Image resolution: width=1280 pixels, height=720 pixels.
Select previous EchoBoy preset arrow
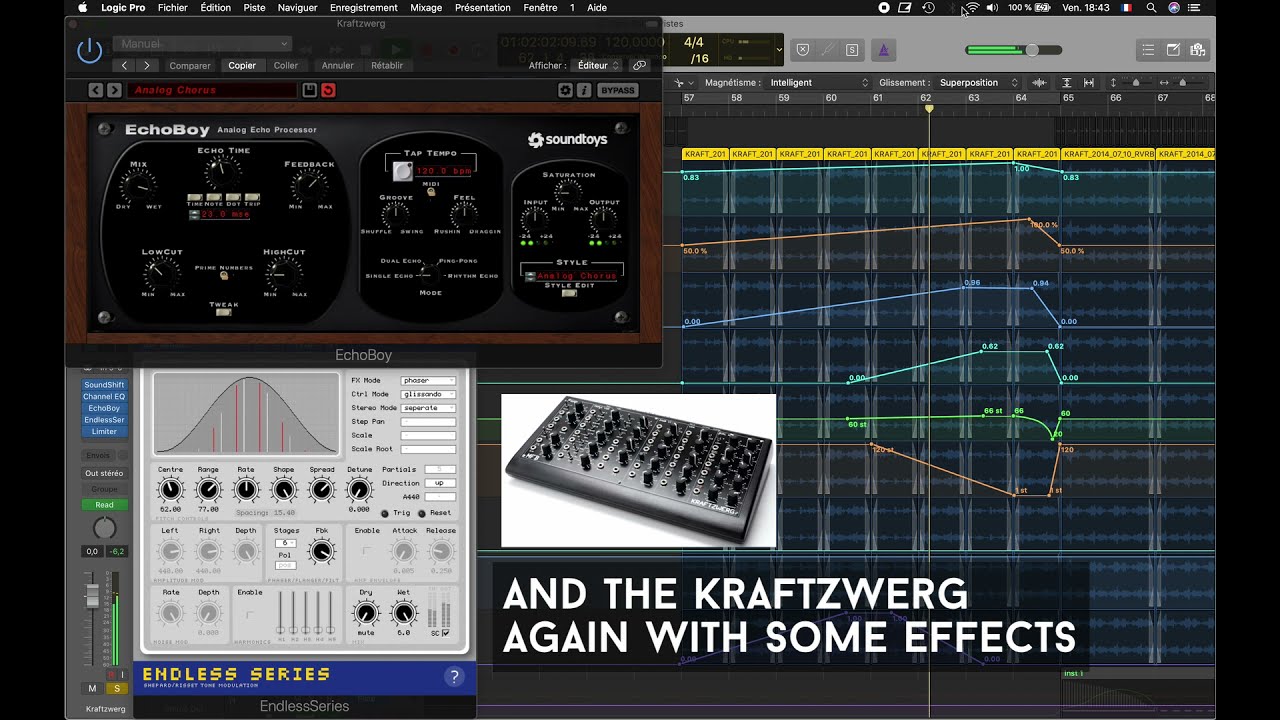95,90
